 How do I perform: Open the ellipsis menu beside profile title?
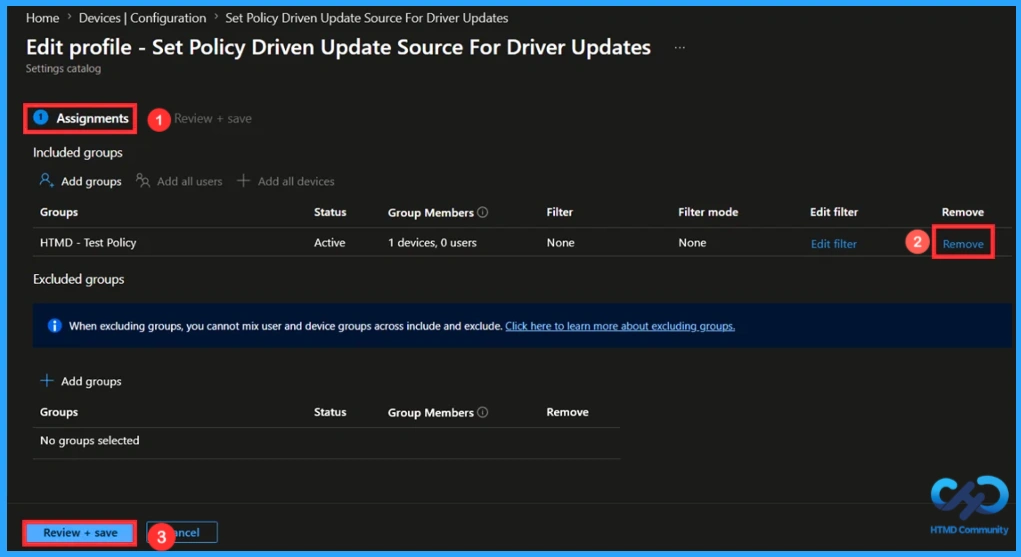click(679, 48)
